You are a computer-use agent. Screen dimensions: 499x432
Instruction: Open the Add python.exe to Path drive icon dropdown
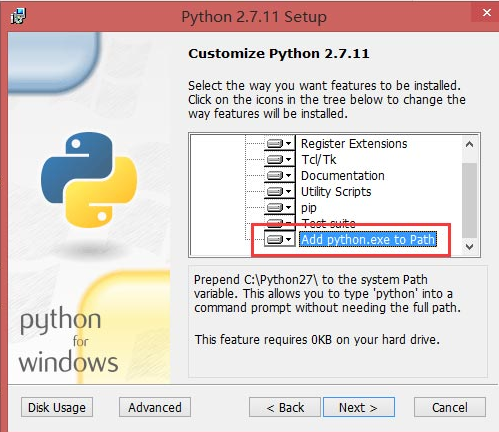tap(279, 239)
